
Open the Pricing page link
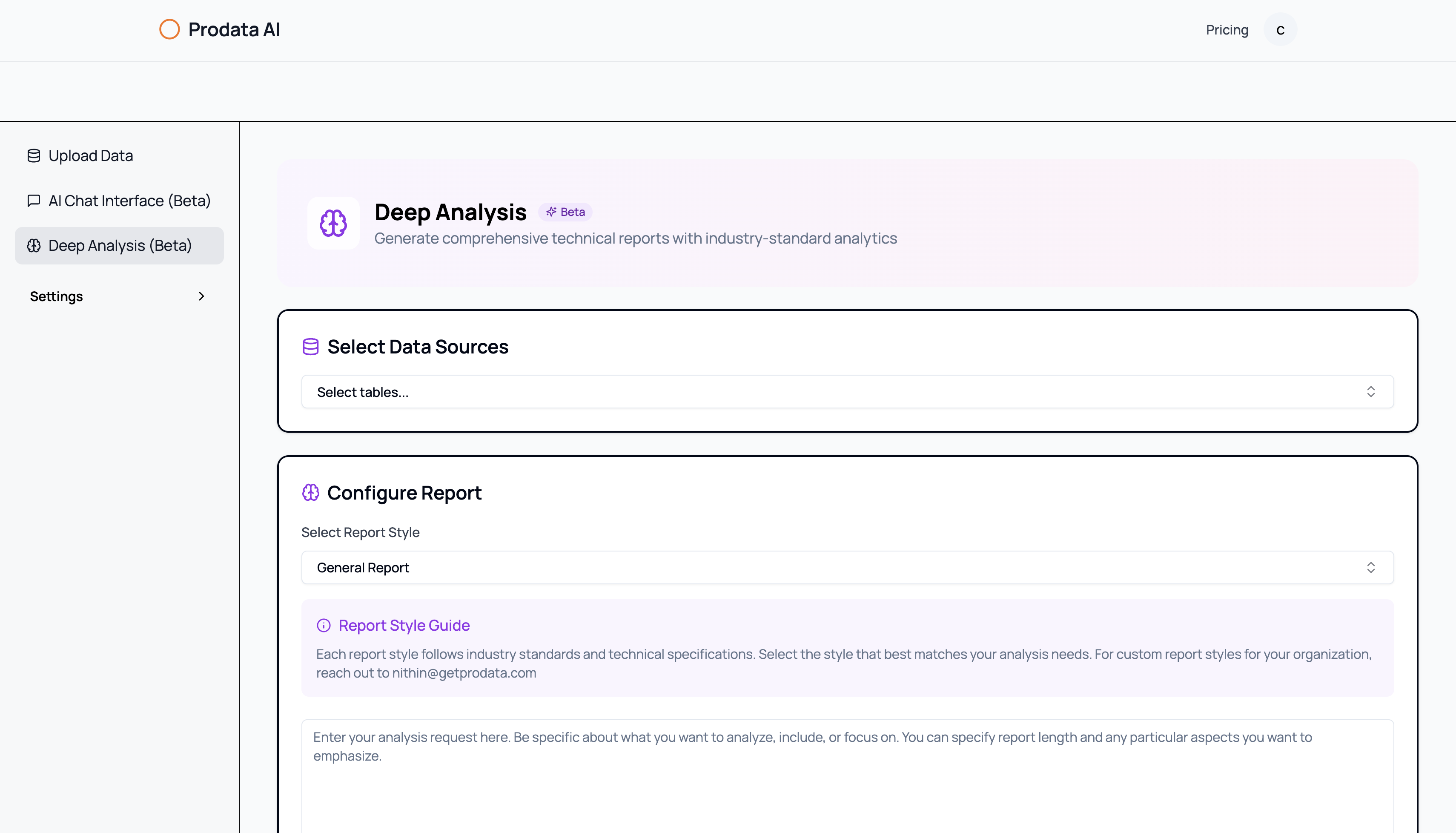click(1227, 30)
